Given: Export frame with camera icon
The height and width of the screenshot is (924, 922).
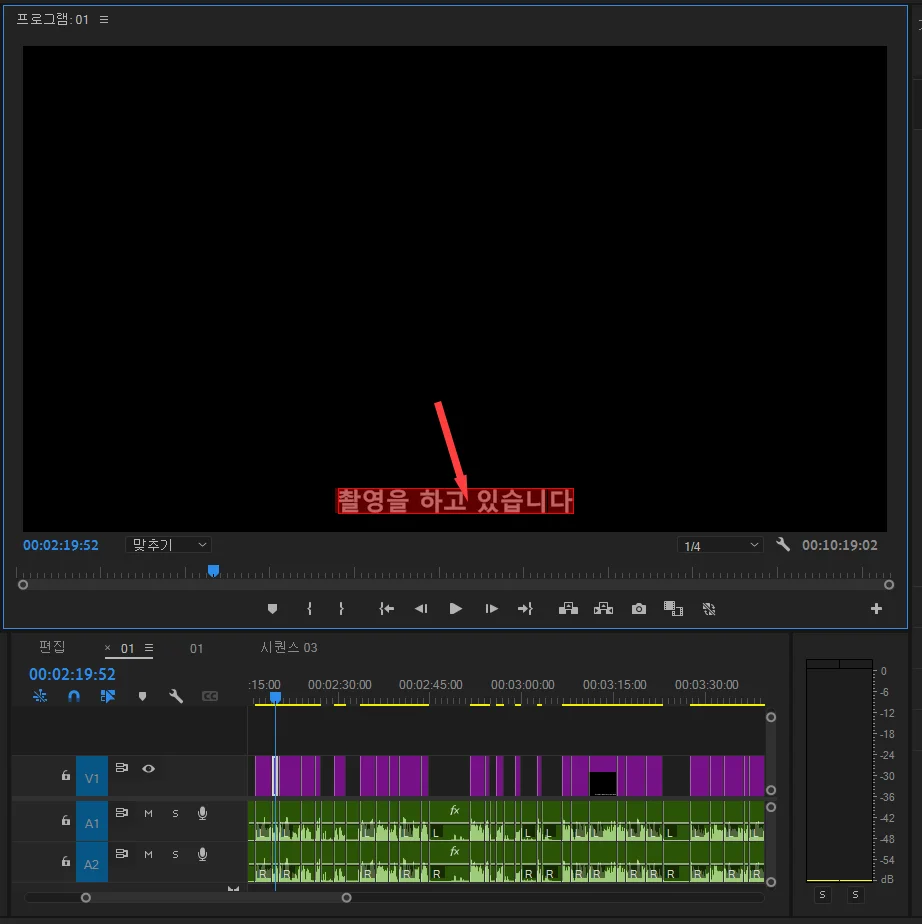Looking at the screenshot, I should (639, 609).
